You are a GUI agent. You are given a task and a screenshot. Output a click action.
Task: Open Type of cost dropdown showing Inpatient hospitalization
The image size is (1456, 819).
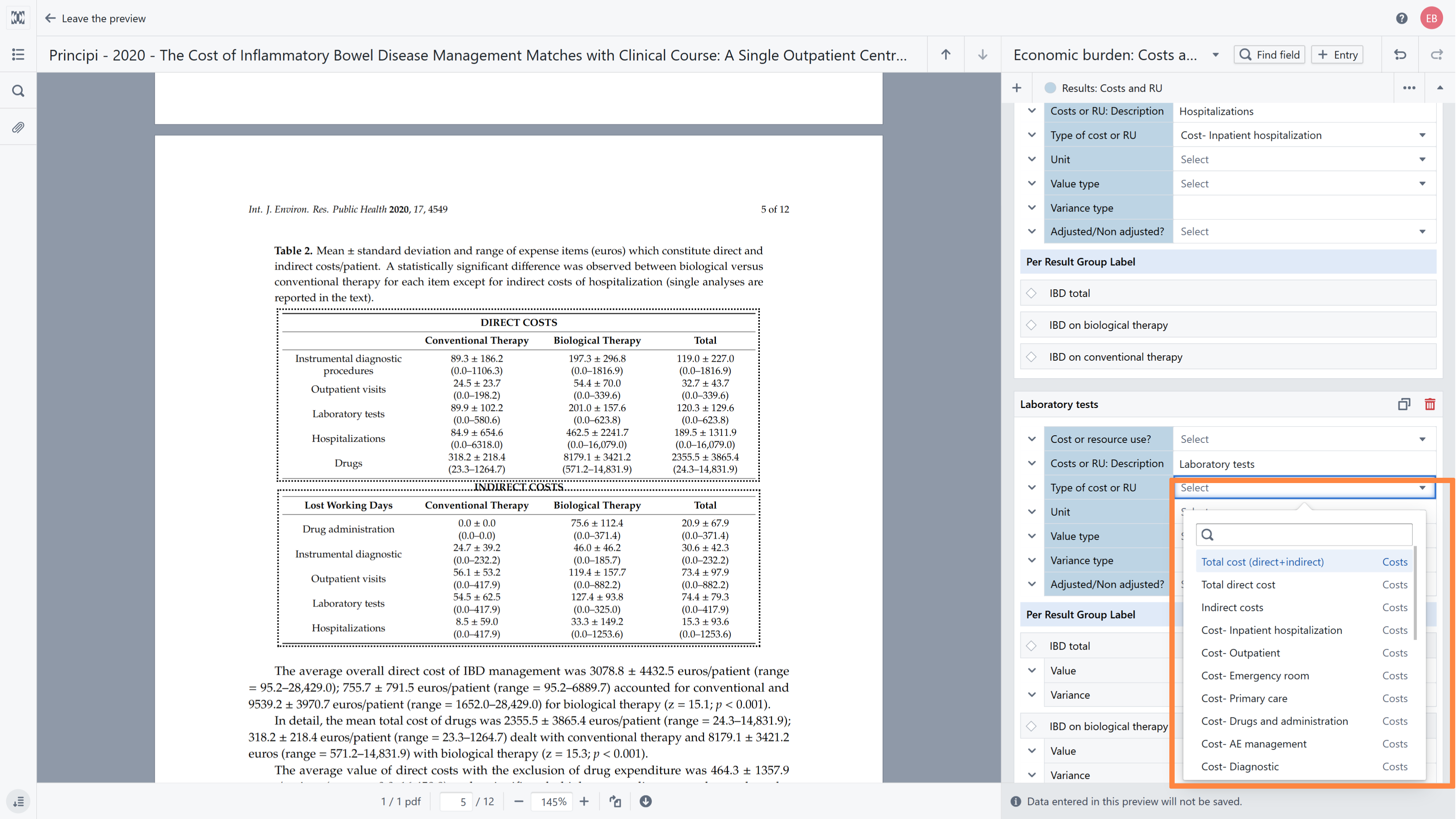(1304, 135)
